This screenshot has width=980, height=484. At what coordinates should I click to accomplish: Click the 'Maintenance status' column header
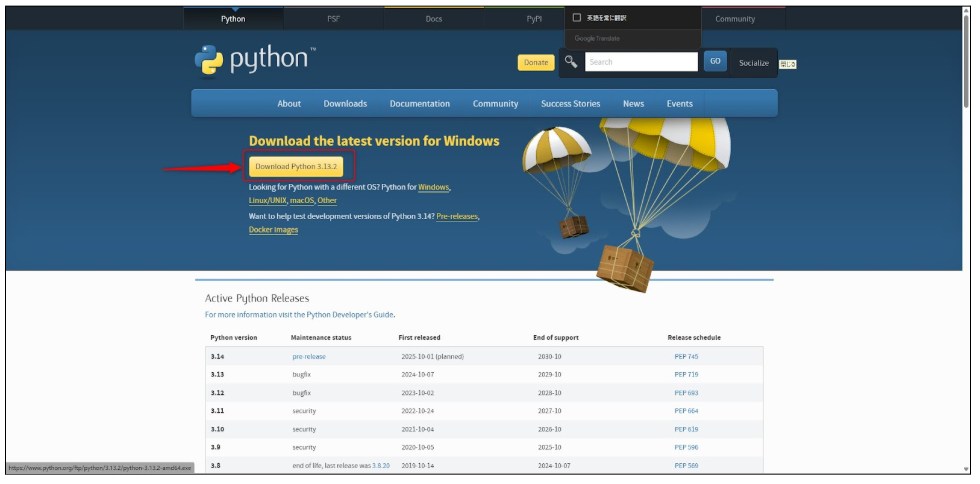pos(321,338)
